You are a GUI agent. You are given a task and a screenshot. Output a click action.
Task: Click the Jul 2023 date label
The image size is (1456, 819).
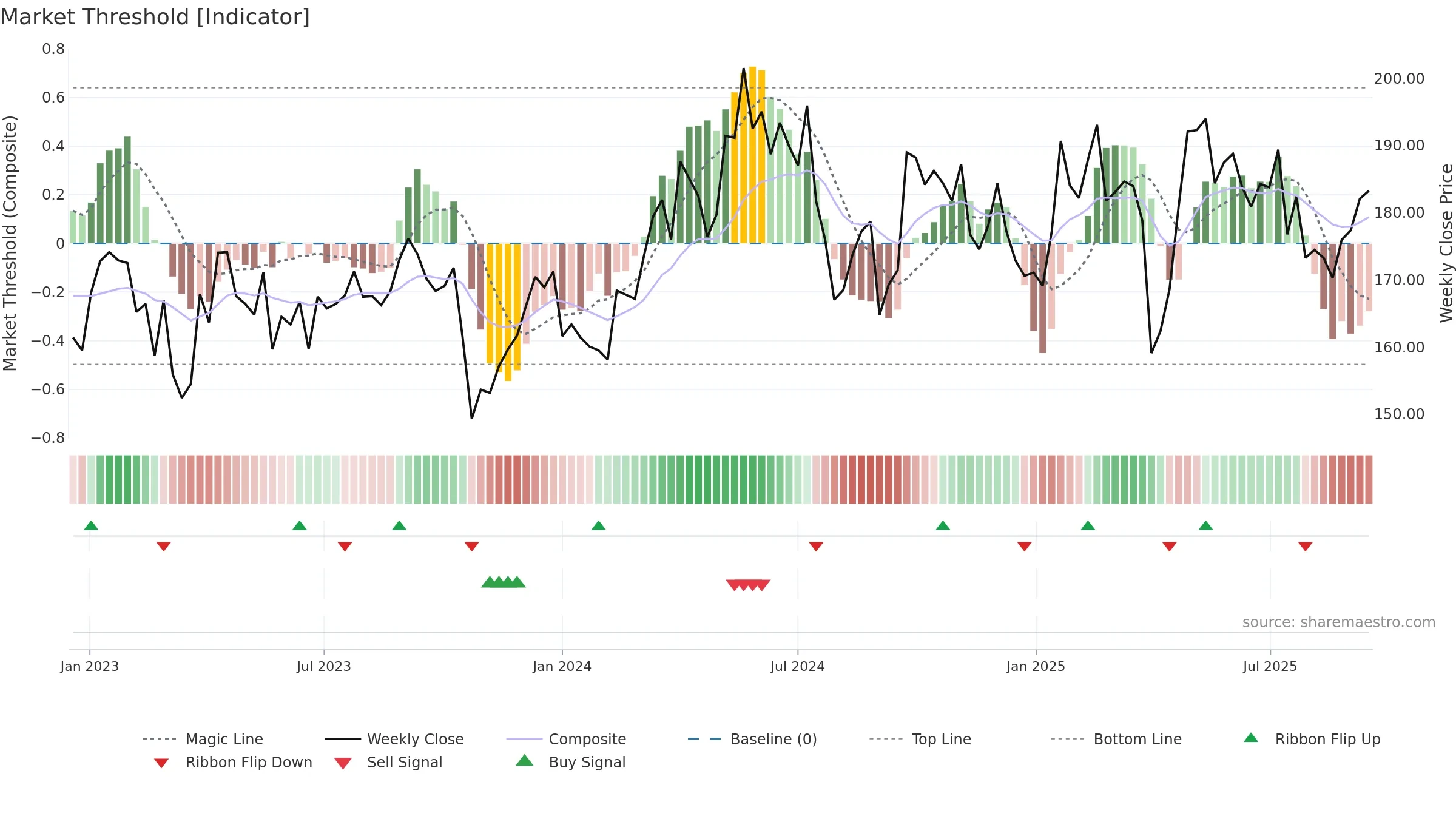[324, 666]
